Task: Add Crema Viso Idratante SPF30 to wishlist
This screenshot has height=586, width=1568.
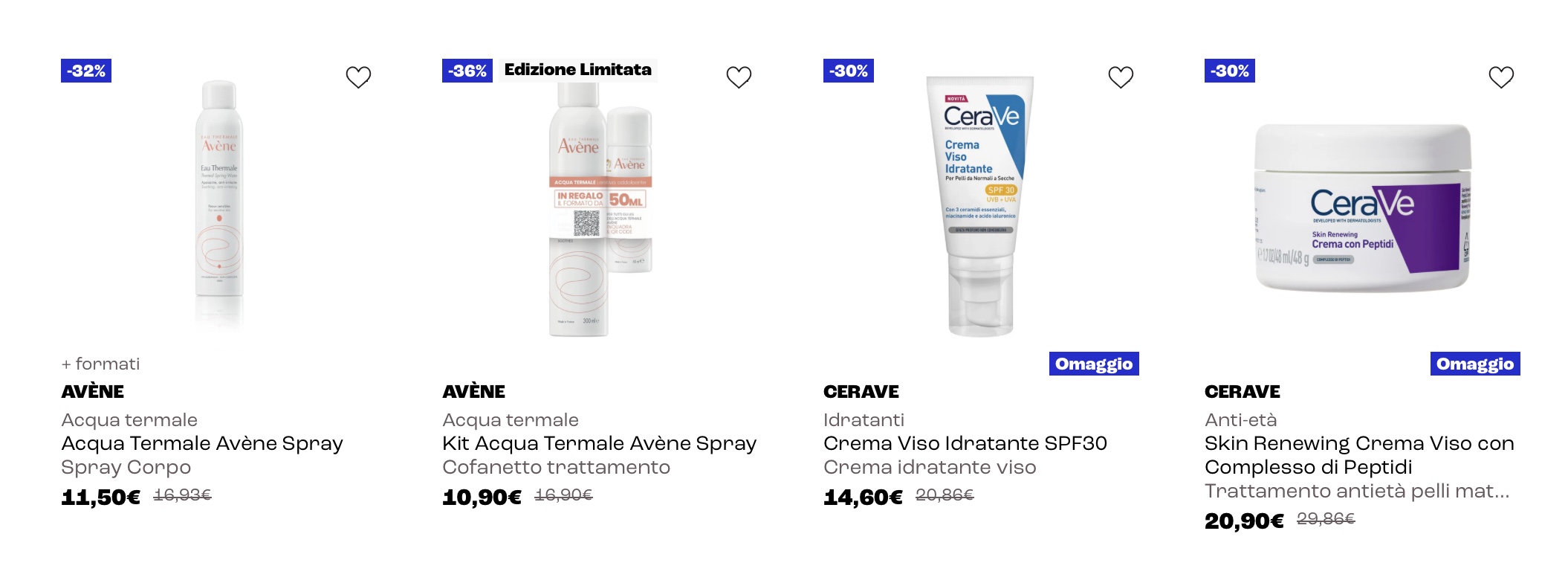Action: click(x=1121, y=77)
